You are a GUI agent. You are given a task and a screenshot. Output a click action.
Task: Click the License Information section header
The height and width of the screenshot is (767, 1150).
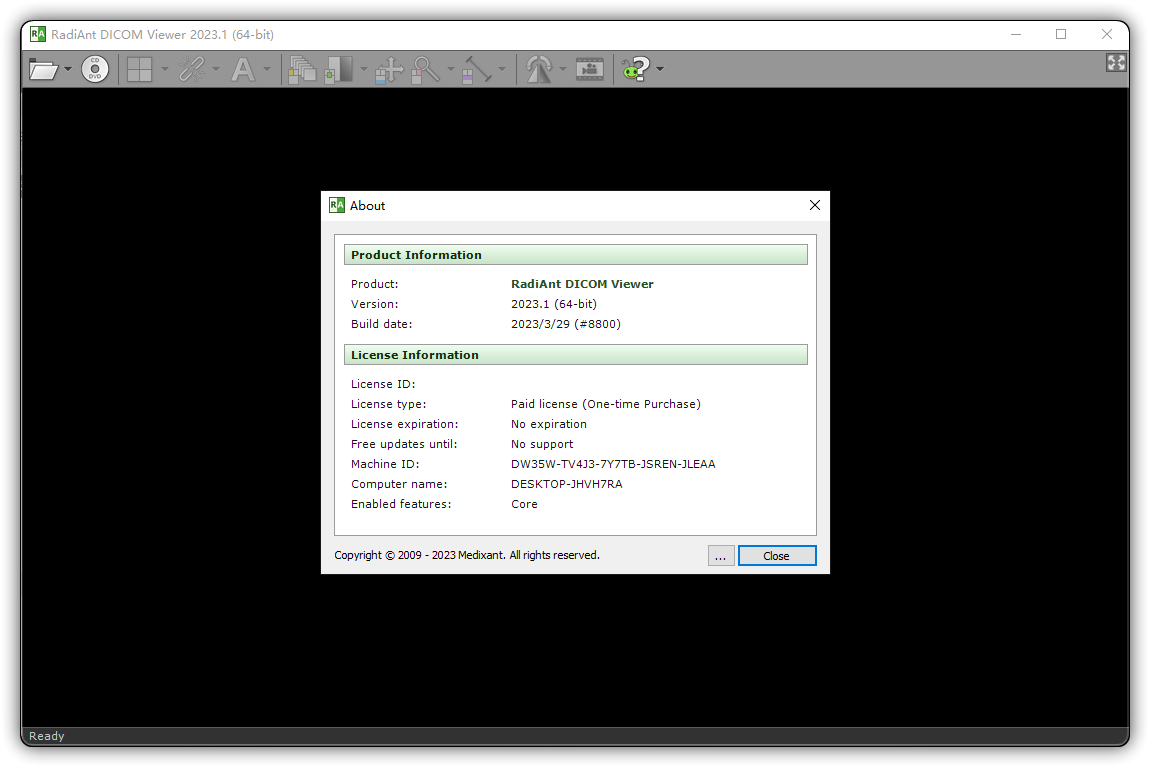point(576,355)
